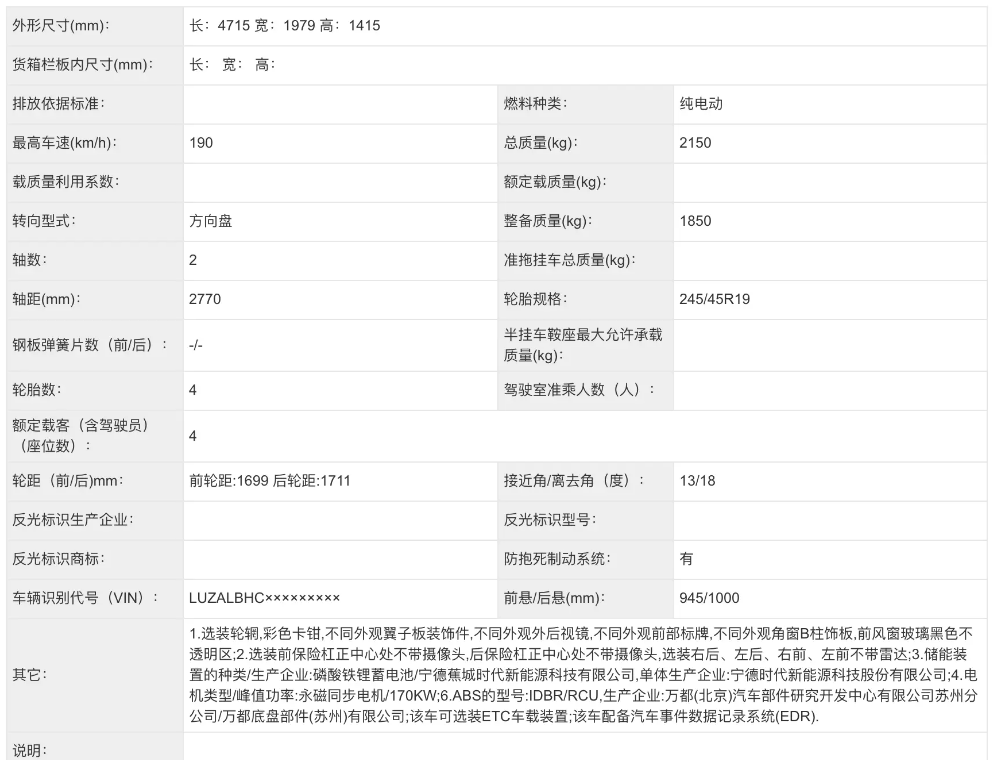Click the 前轮距:1699 后轮距:1711 value

269,481
